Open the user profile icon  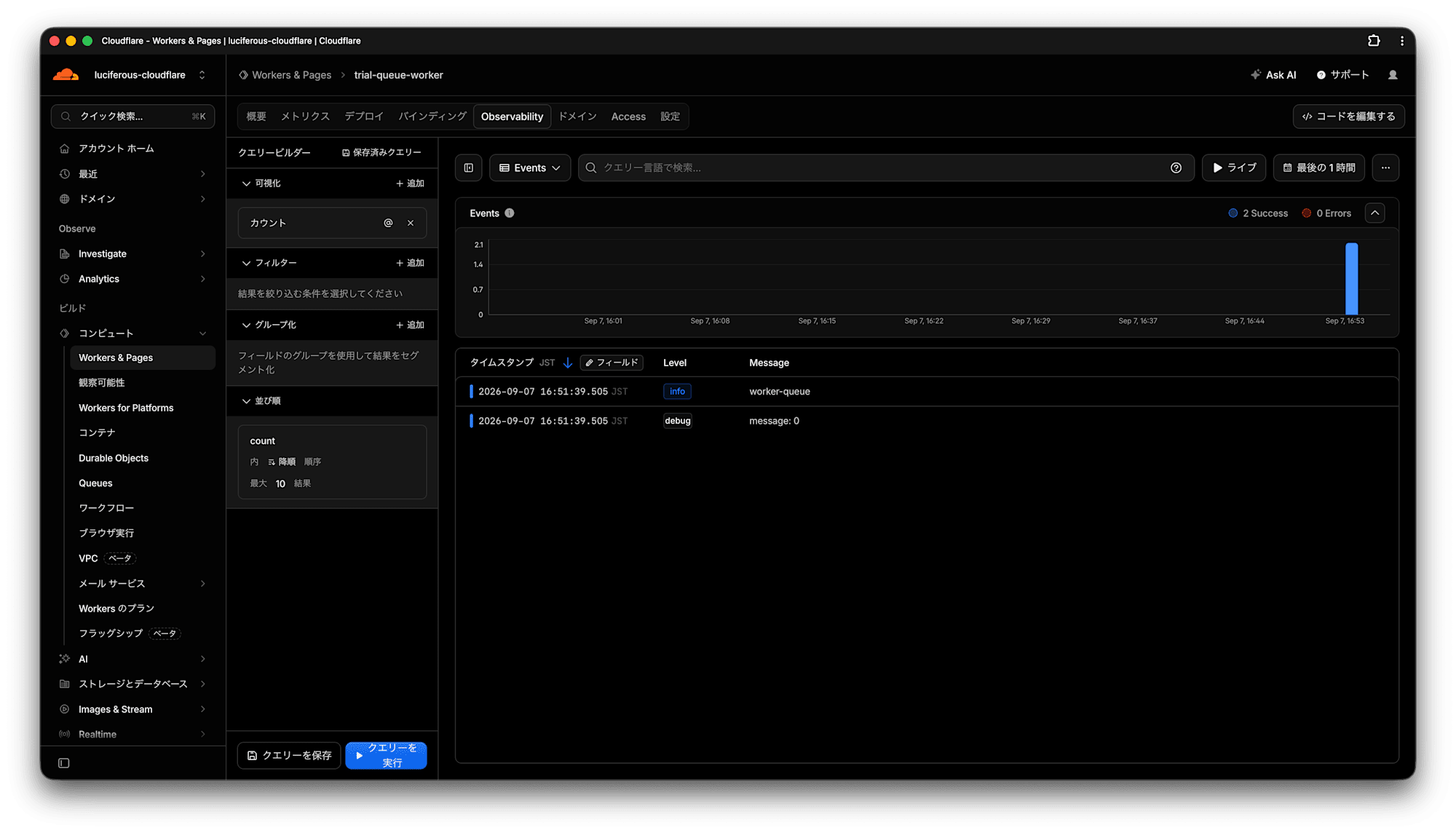click(x=1393, y=75)
